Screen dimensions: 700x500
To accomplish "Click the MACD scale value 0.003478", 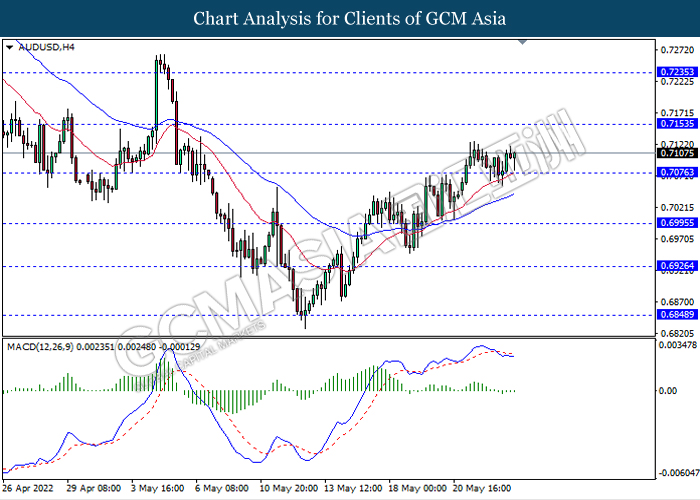I will [678, 345].
